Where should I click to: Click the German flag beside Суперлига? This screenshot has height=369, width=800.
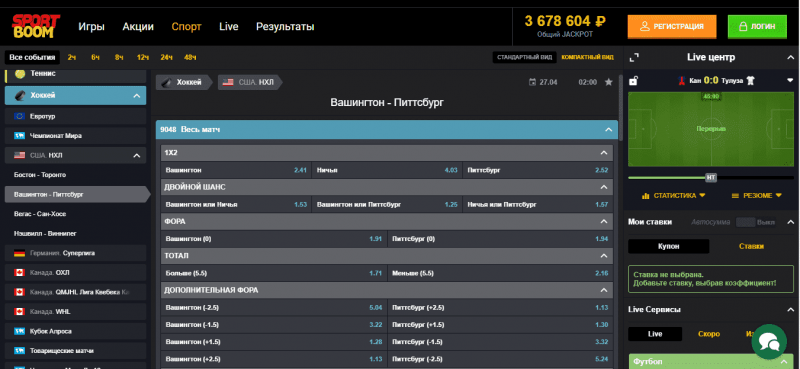point(19,253)
